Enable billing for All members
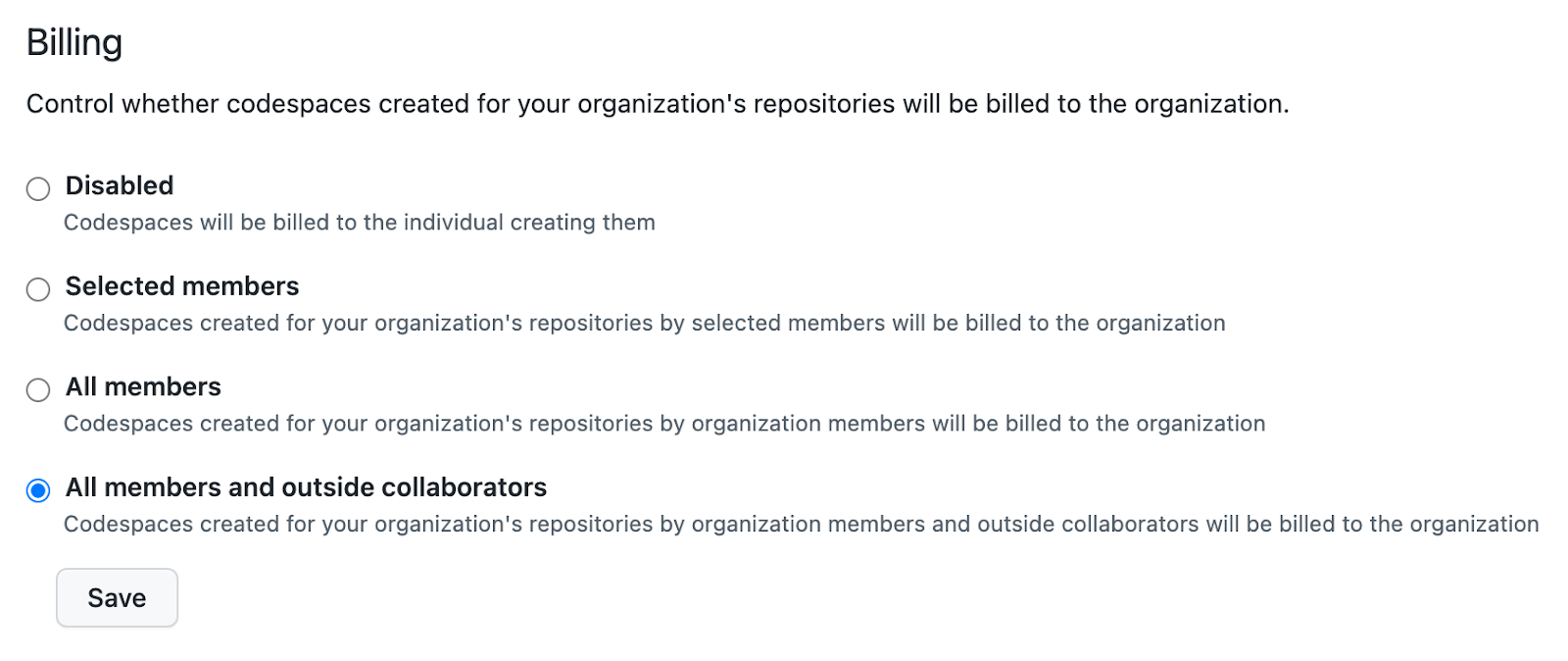This screenshot has width=1568, height=661. point(37,389)
